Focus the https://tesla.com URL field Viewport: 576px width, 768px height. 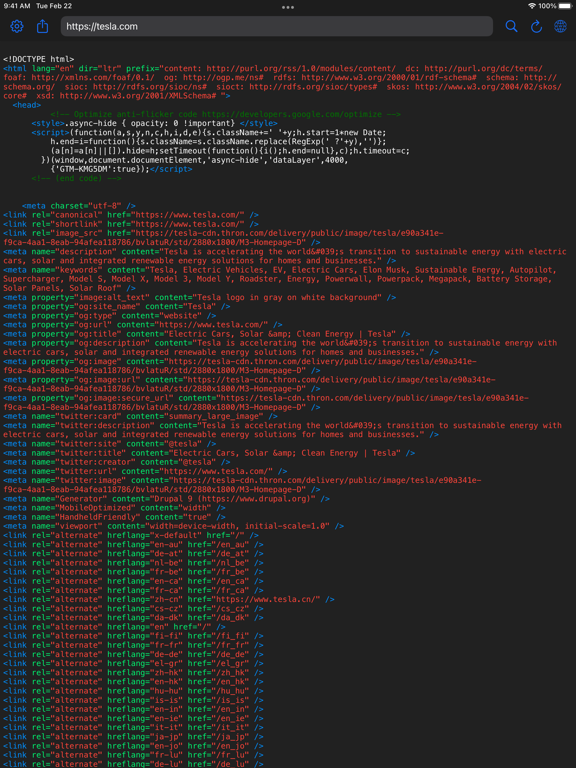(277, 26)
